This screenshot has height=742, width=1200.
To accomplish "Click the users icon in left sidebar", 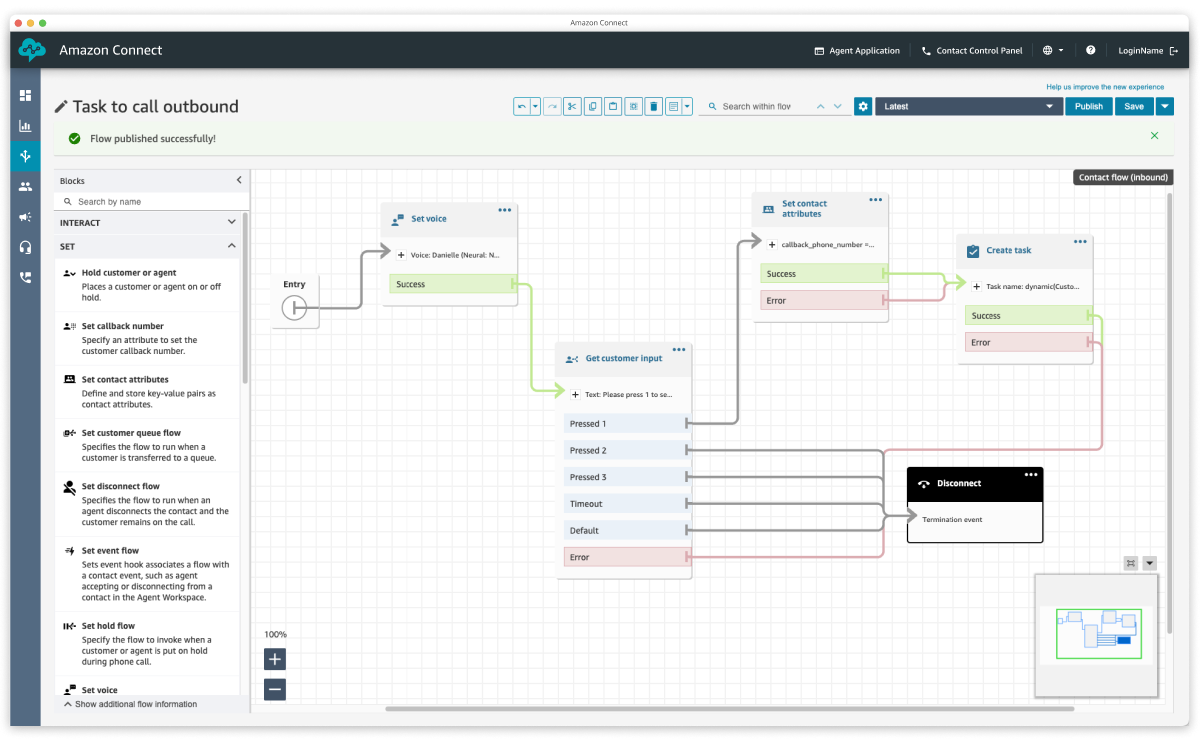I will [25, 187].
